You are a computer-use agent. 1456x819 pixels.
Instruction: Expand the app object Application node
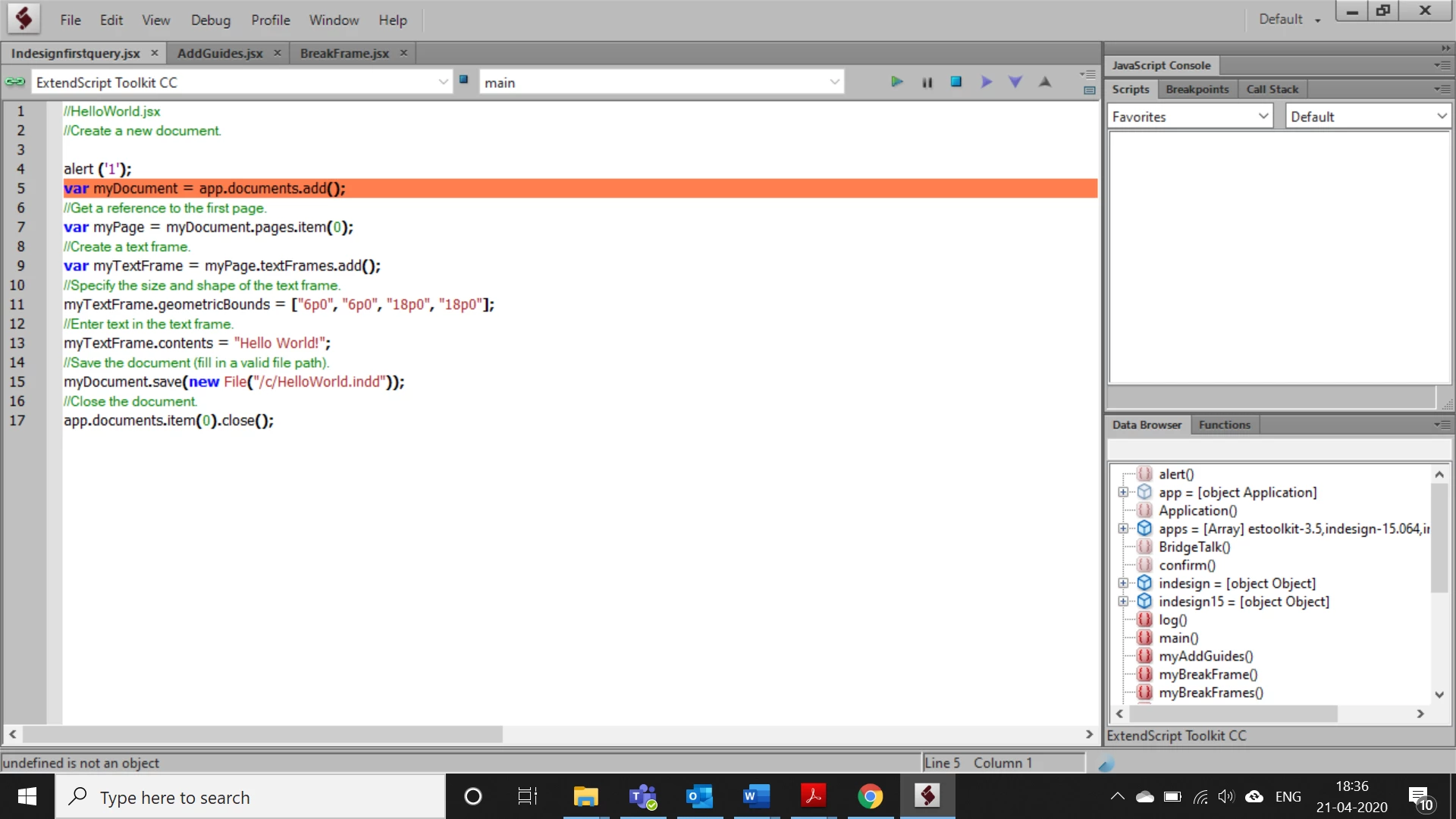coord(1123,492)
